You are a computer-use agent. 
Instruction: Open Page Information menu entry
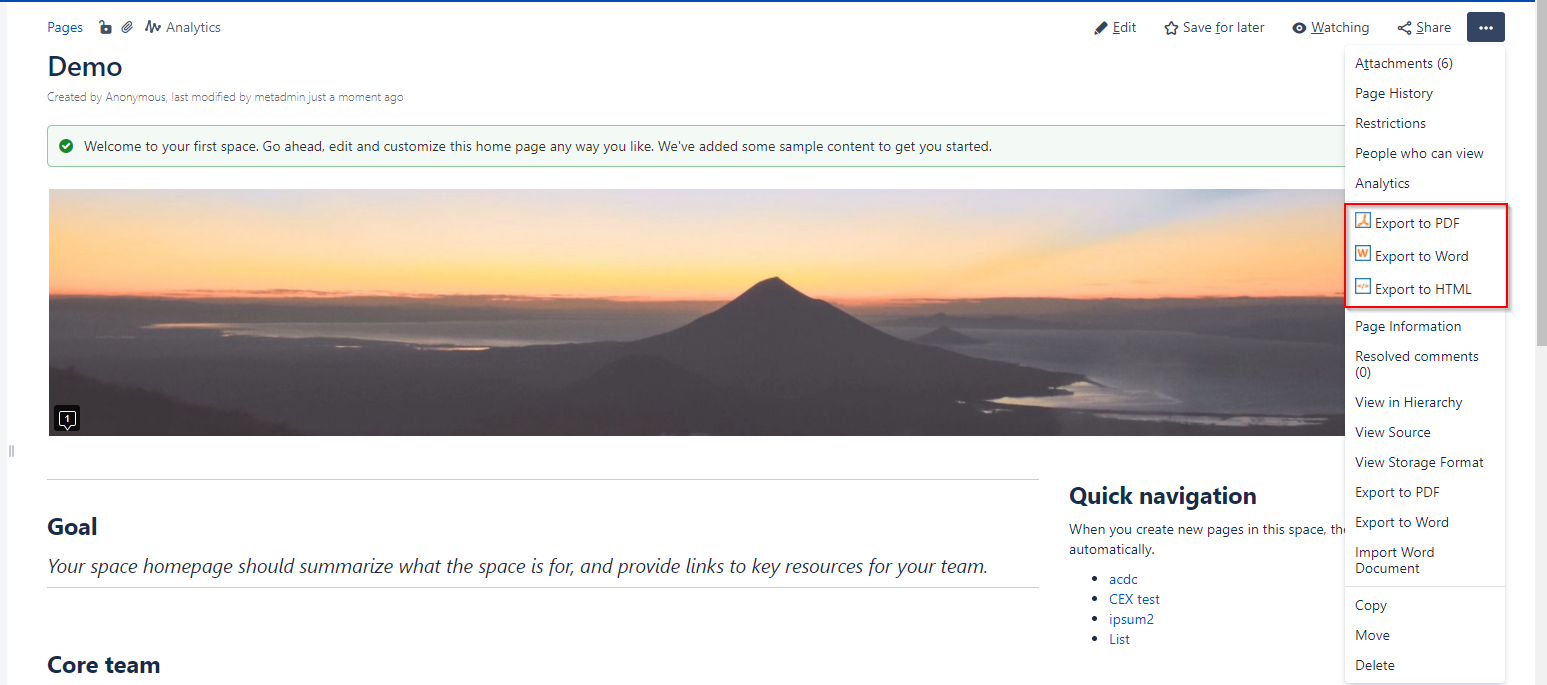click(1425, 326)
